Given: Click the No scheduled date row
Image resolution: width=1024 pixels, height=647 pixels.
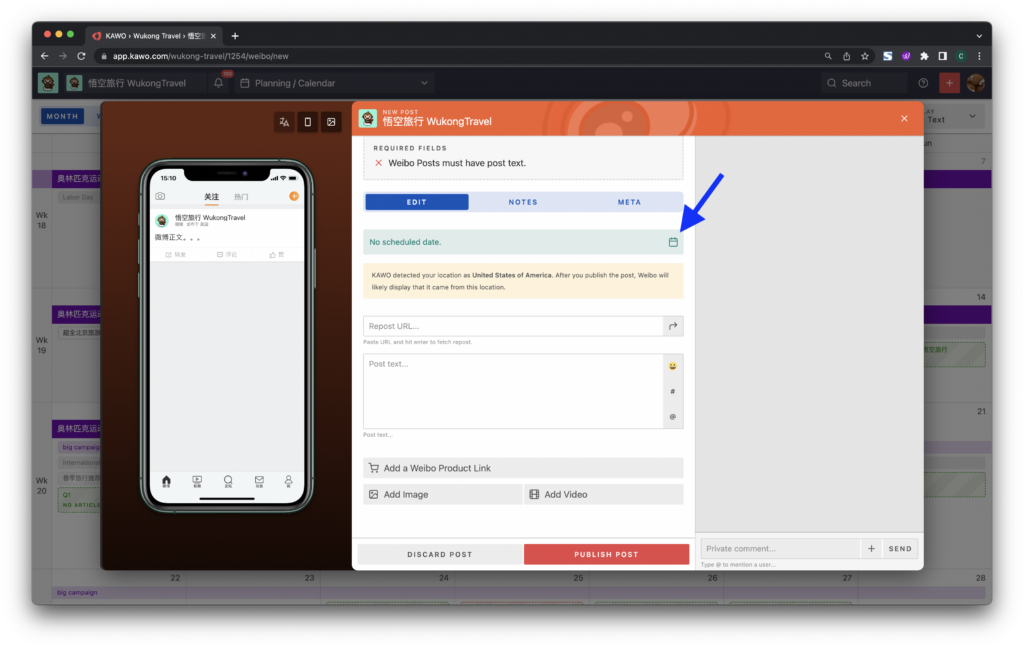Looking at the screenshot, I should tap(523, 242).
